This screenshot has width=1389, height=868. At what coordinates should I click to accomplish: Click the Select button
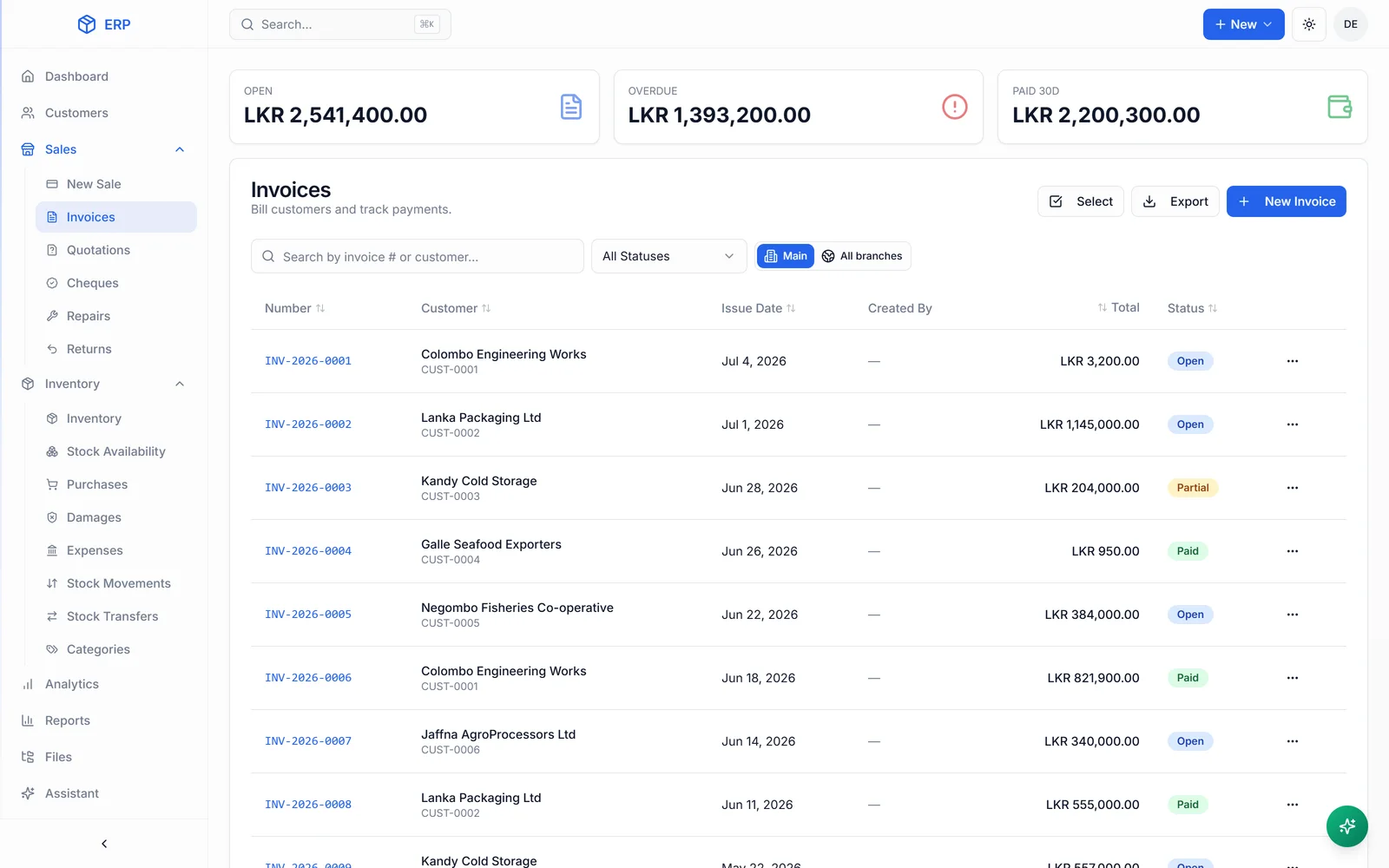coord(1081,201)
